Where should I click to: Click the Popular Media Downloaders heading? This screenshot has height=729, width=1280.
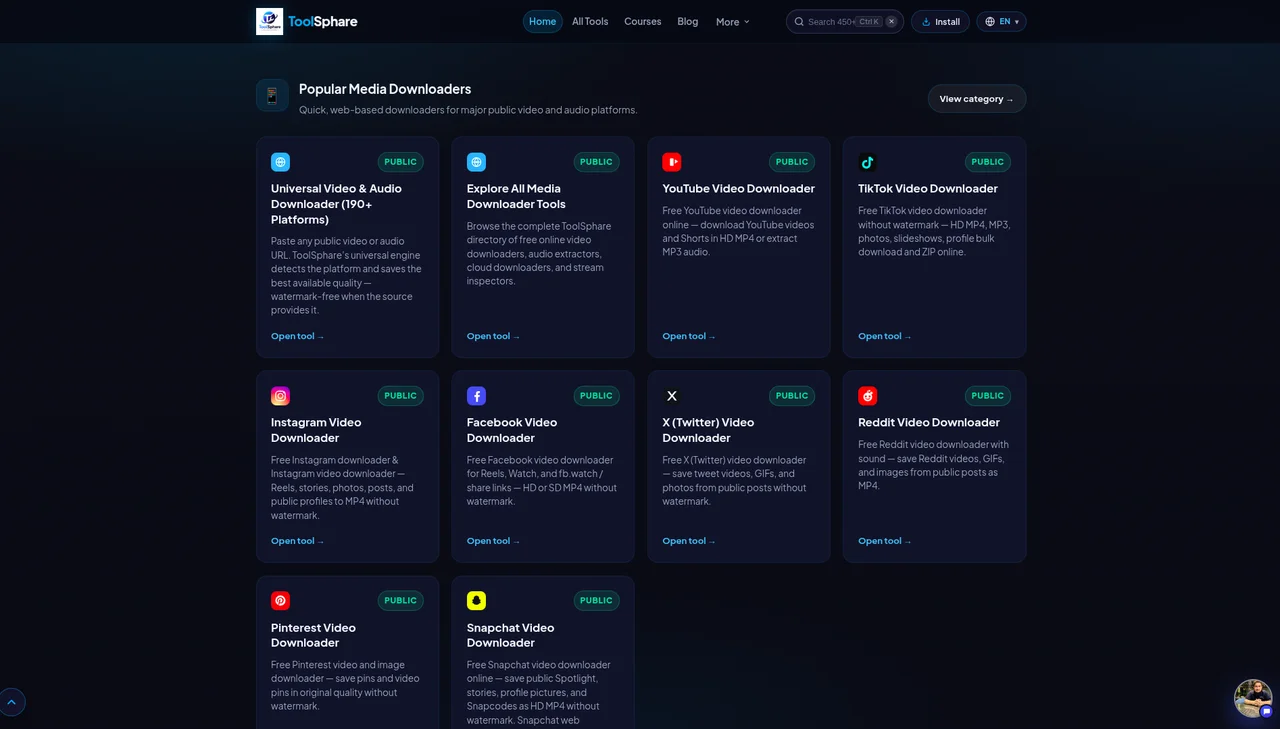point(385,89)
